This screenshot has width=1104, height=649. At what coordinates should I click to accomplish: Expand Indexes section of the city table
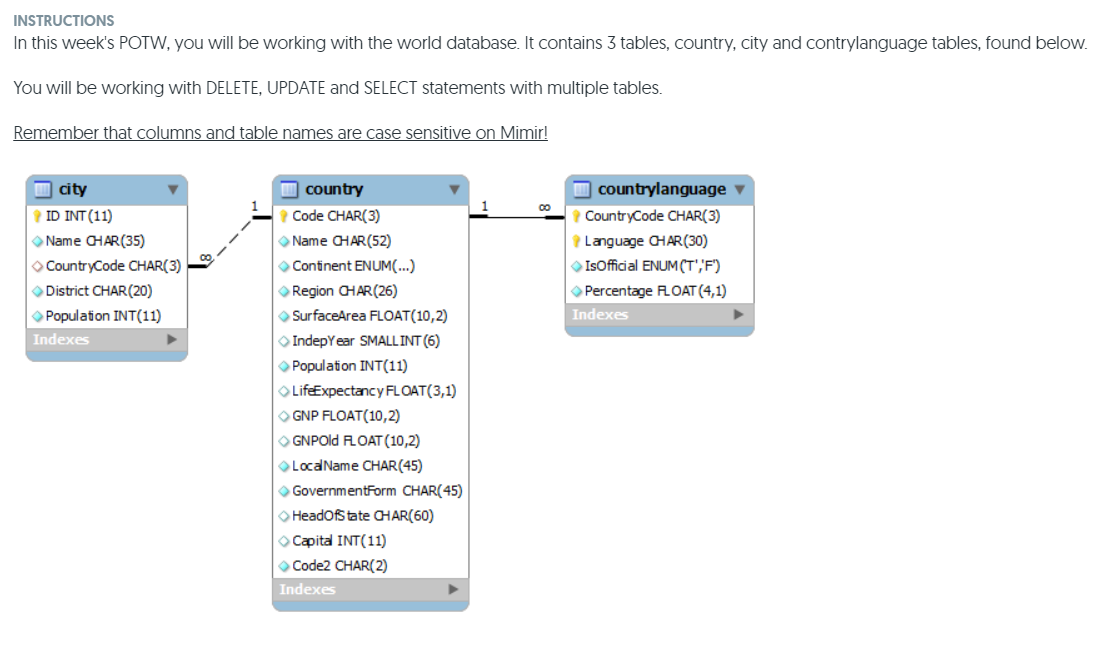coord(172,339)
